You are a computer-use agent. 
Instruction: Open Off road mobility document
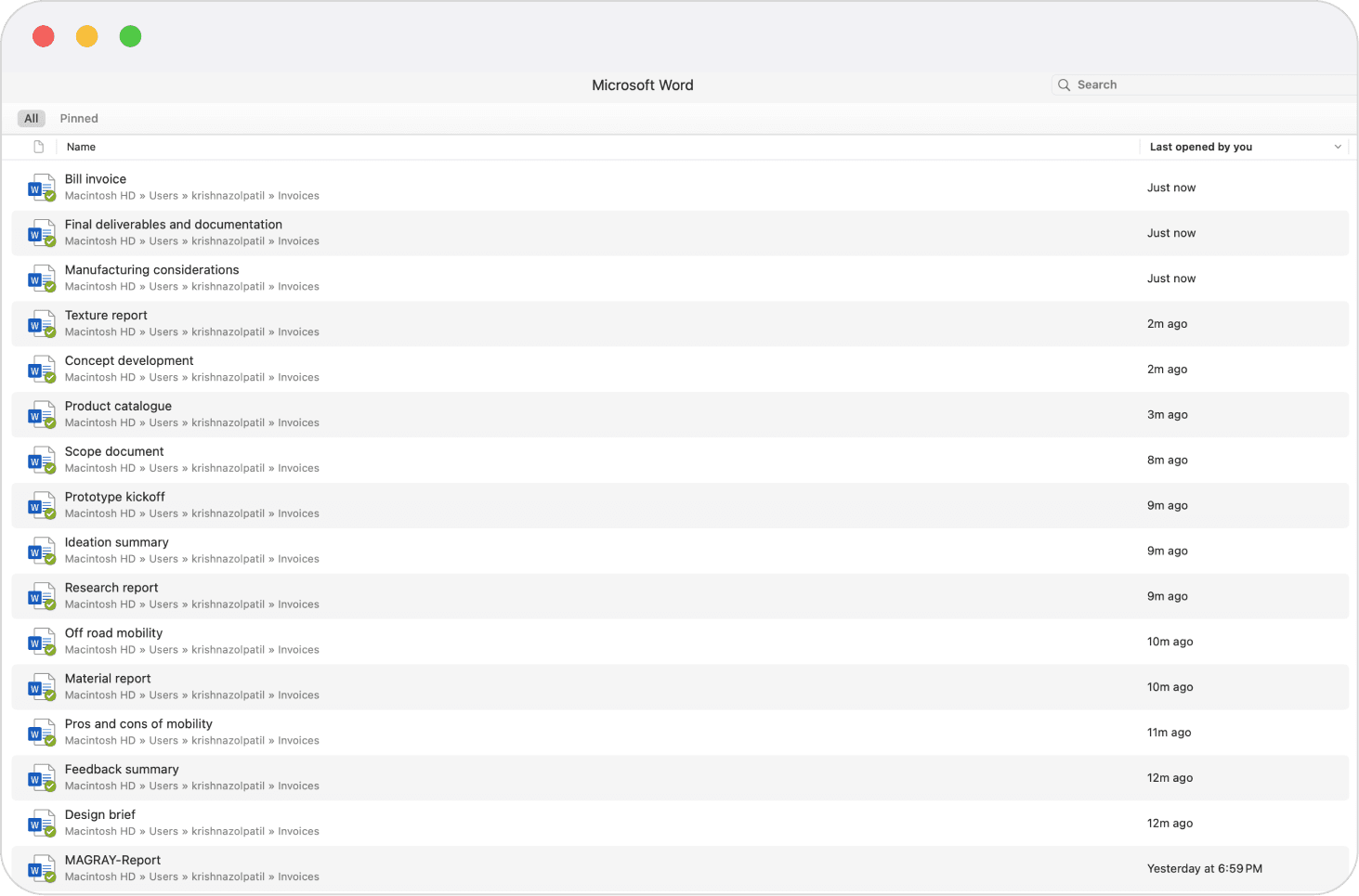pyautogui.click(x=680, y=643)
